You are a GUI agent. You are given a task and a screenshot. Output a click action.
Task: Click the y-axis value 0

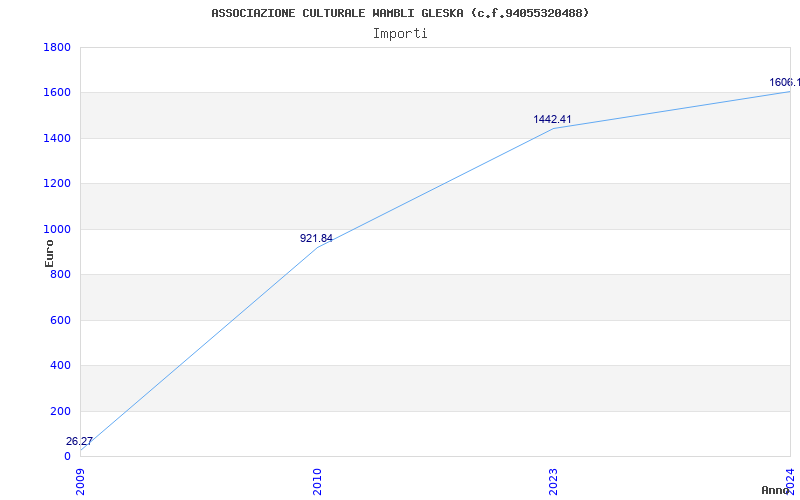click(67, 456)
